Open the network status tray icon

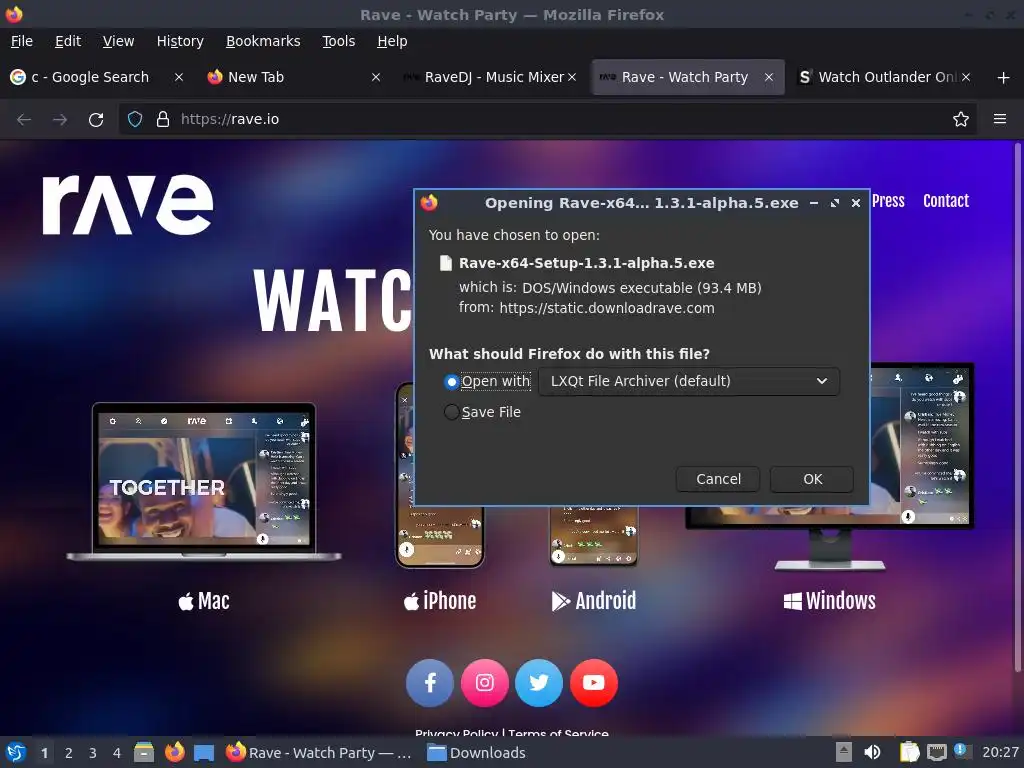coord(936,752)
